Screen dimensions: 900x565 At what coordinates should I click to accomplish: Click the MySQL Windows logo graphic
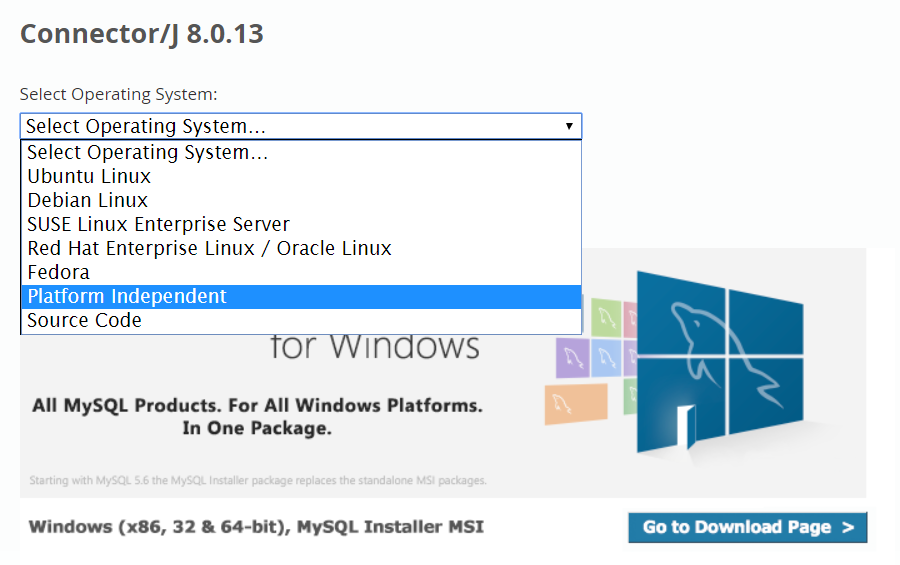click(720, 363)
